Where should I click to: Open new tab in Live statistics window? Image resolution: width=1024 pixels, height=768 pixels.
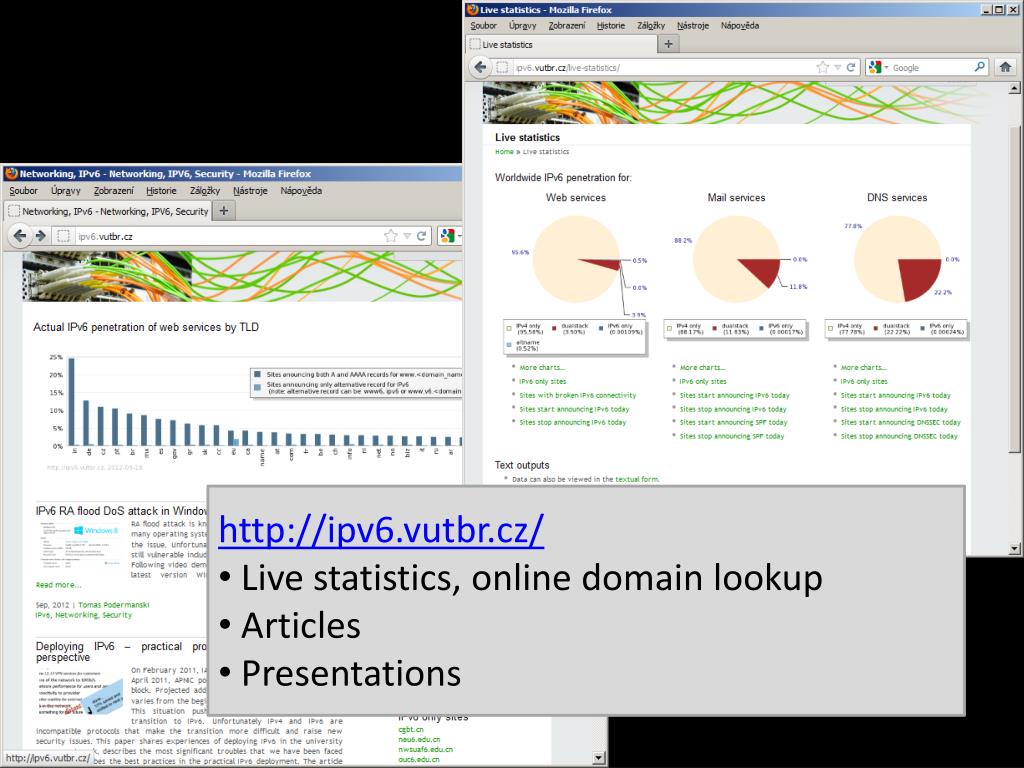coord(668,44)
